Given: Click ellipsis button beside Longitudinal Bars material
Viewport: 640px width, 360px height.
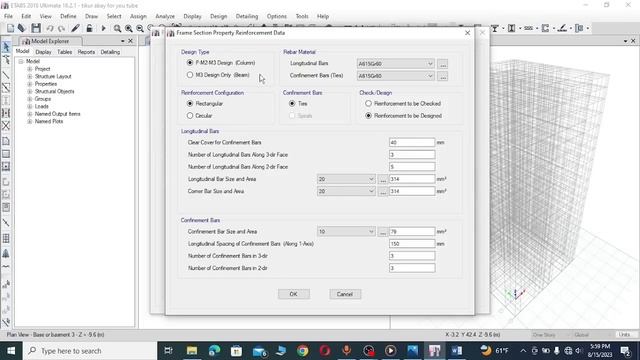Looking at the screenshot, I should point(443,64).
